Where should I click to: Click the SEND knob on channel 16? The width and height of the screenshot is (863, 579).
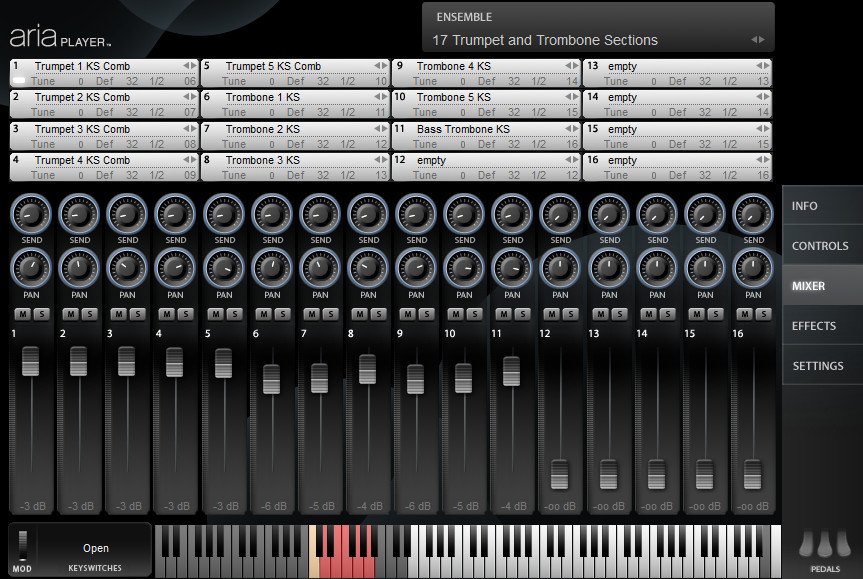pos(752,214)
